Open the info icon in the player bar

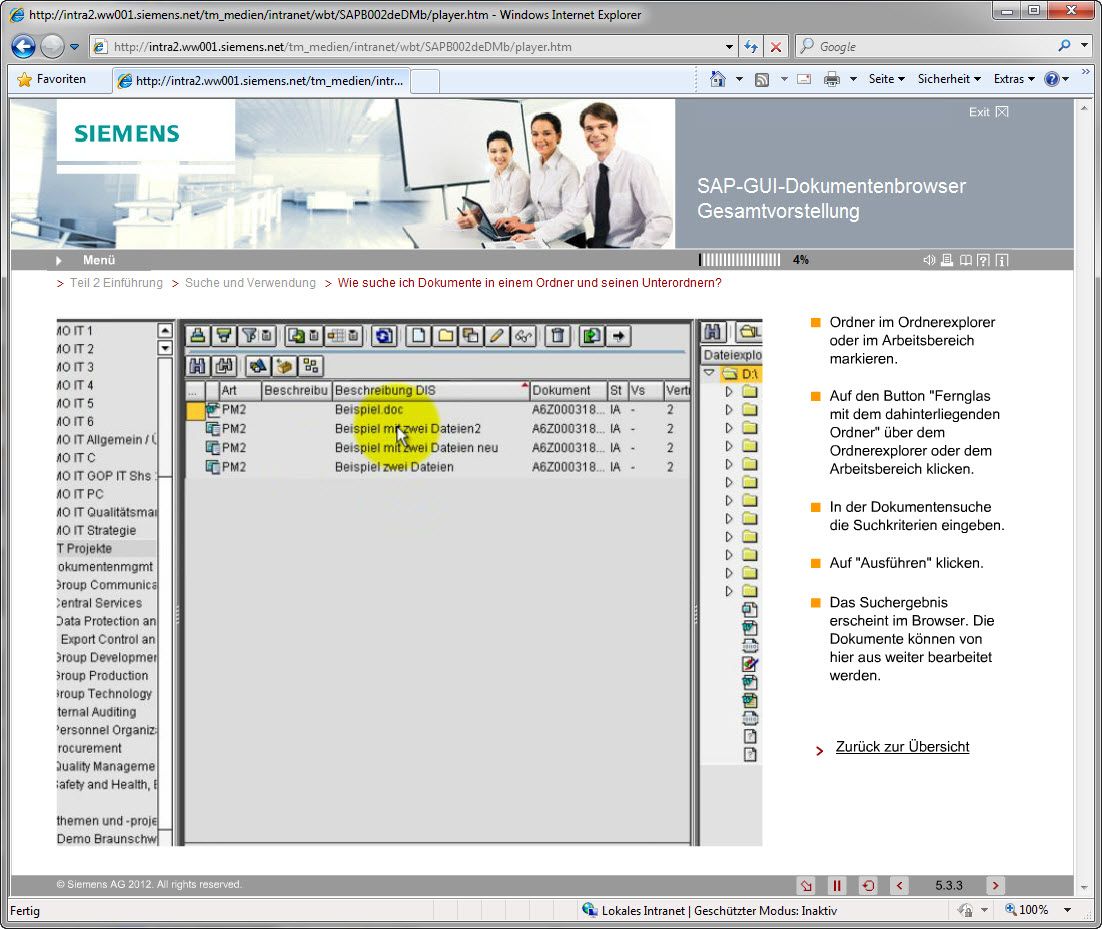point(1001,260)
